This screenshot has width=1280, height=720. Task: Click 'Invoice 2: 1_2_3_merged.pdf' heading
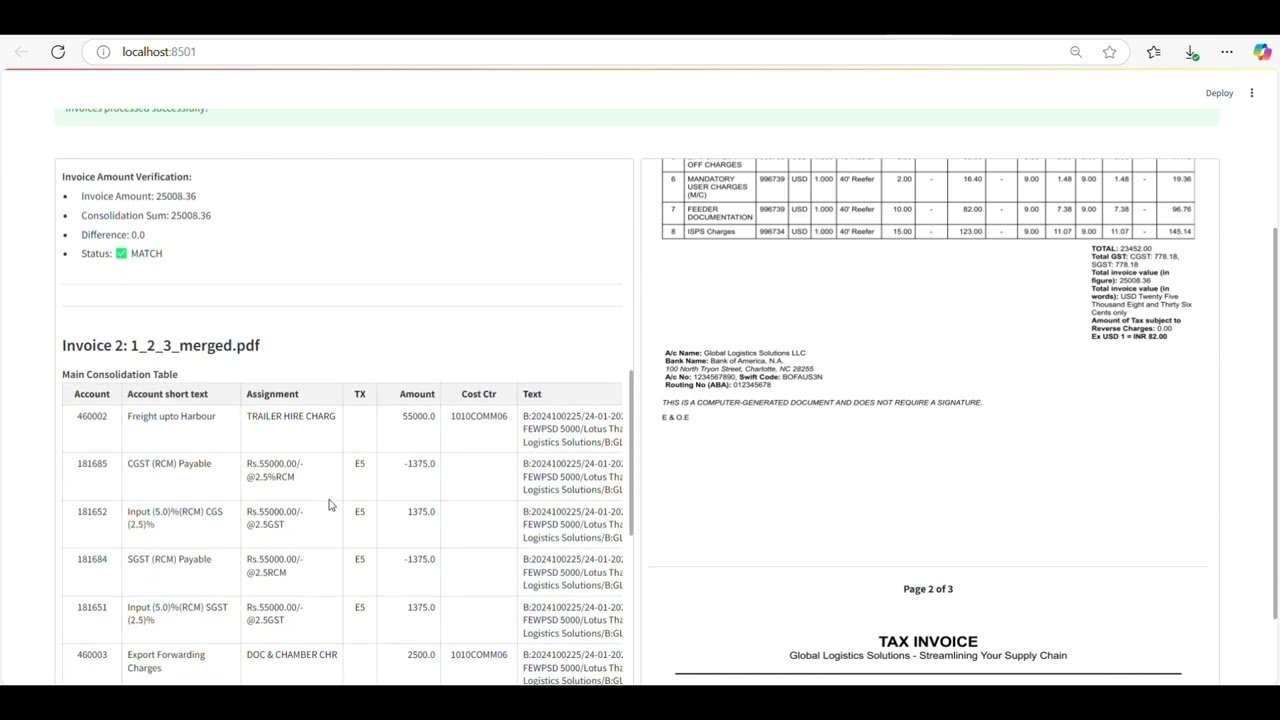pos(161,346)
